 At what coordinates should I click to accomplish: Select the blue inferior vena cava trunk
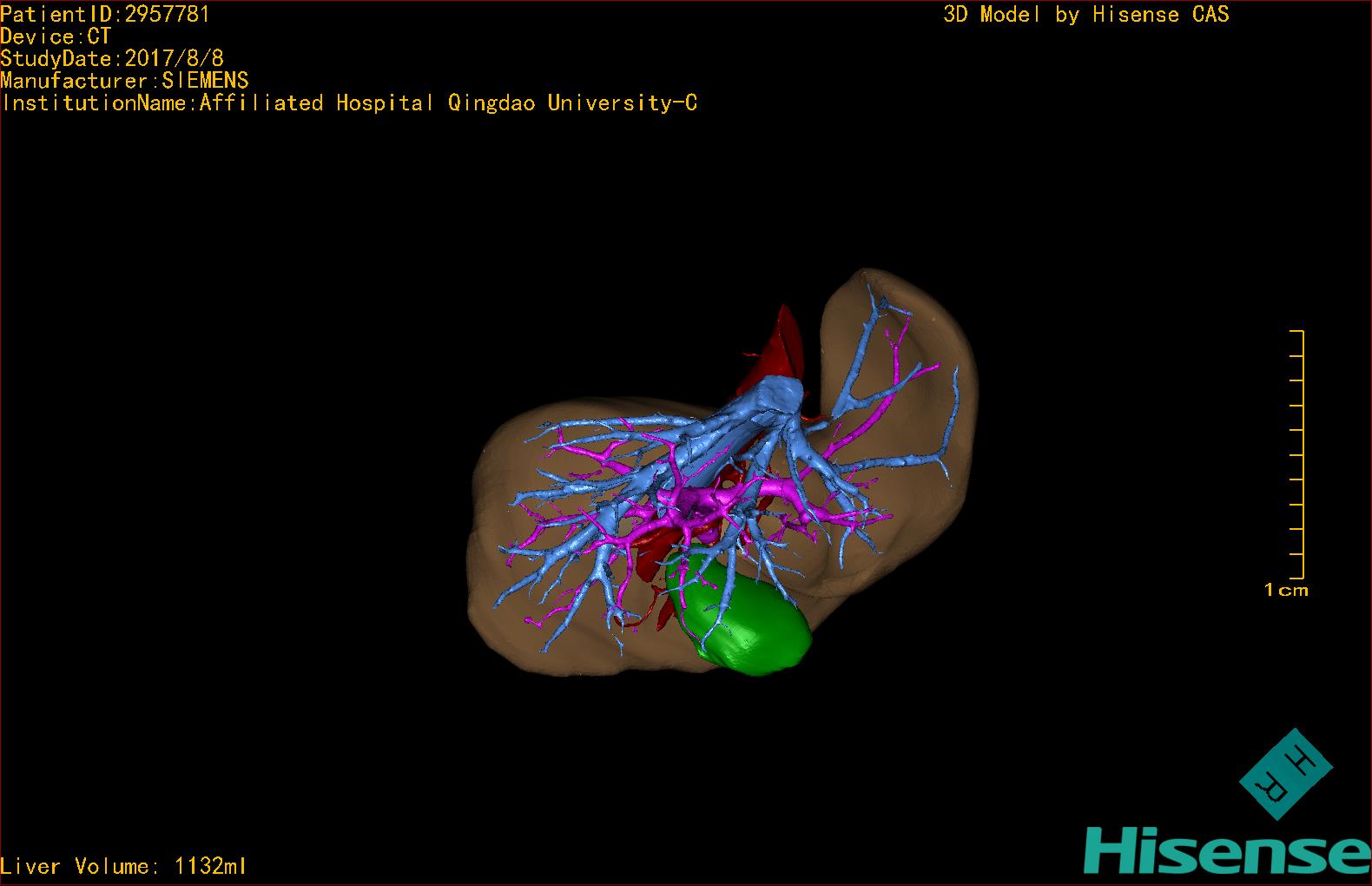[775, 401]
